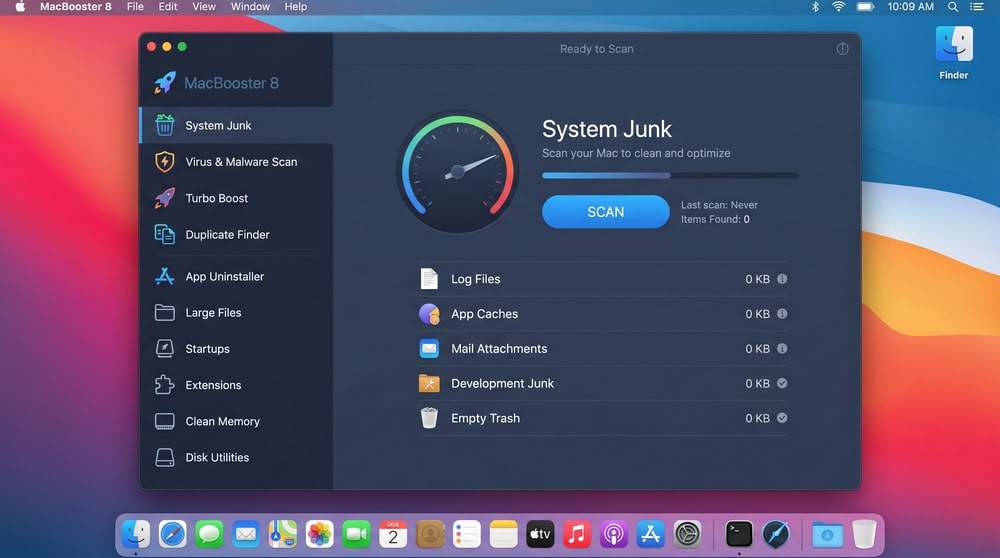Screen dimensions: 1000x558
Task: Click the 'Ready to Scan' window title
Action: (x=596, y=49)
